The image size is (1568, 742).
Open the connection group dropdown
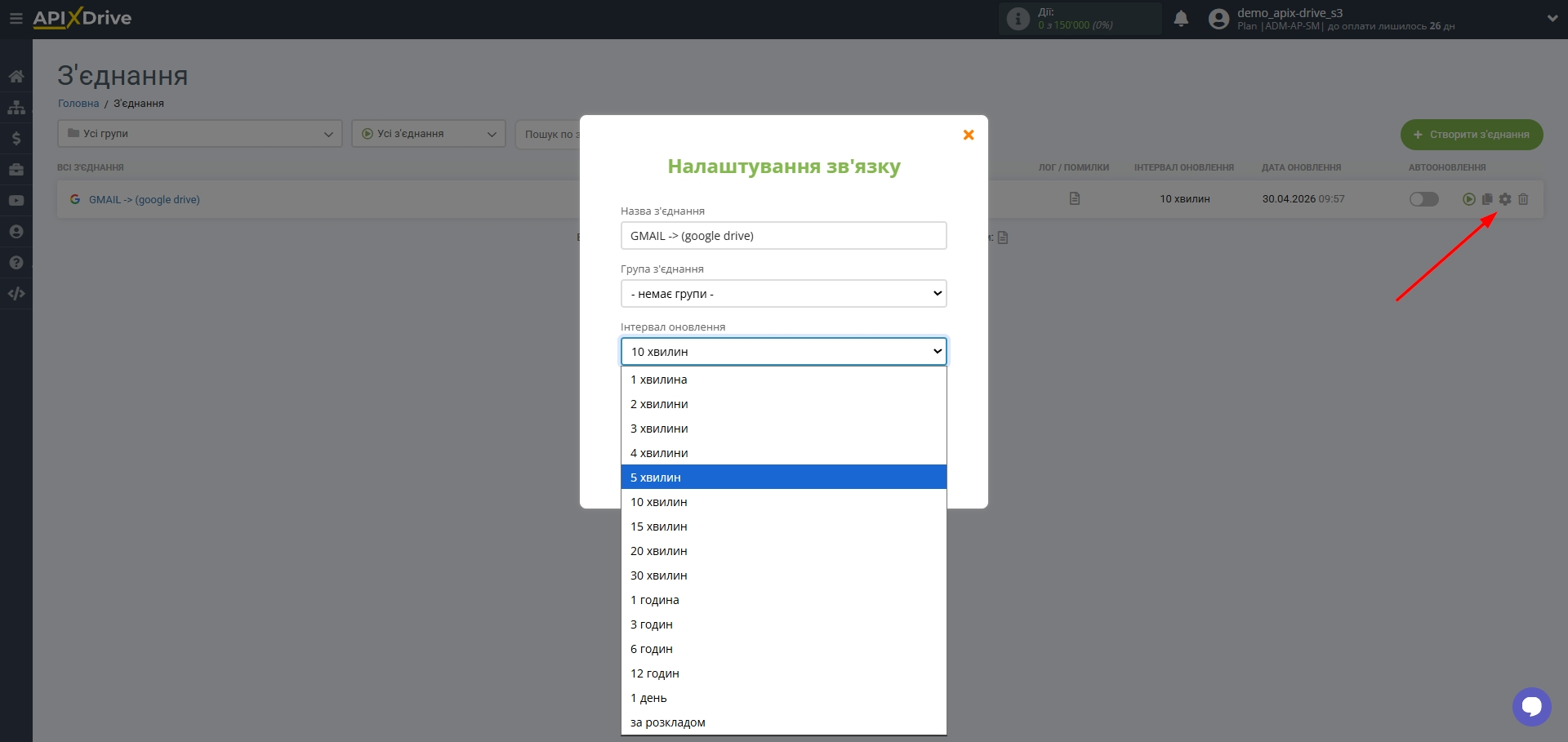(x=783, y=294)
